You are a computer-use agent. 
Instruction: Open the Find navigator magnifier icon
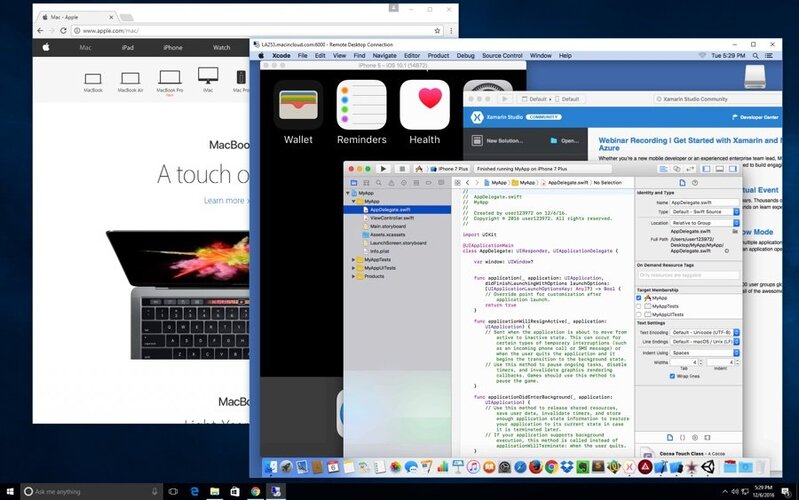point(379,182)
